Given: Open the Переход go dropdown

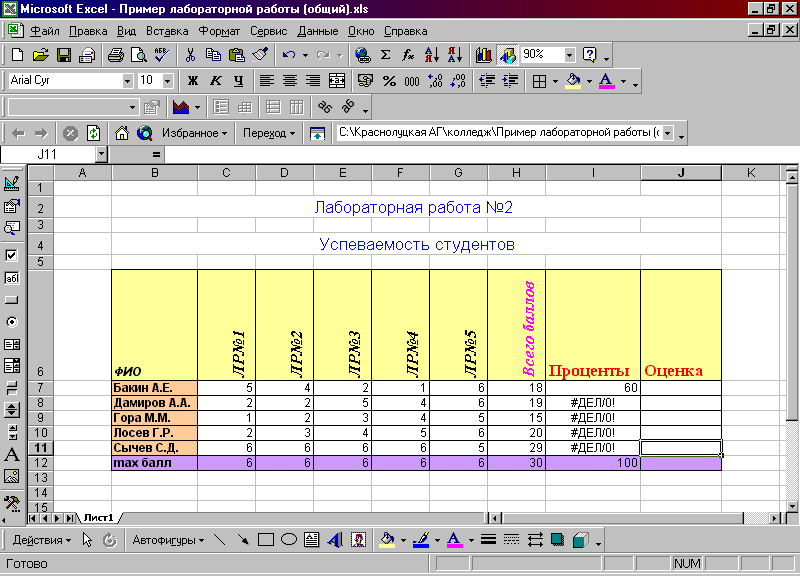Looking at the screenshot, I should pyautogui.click(x=268, y=133).
